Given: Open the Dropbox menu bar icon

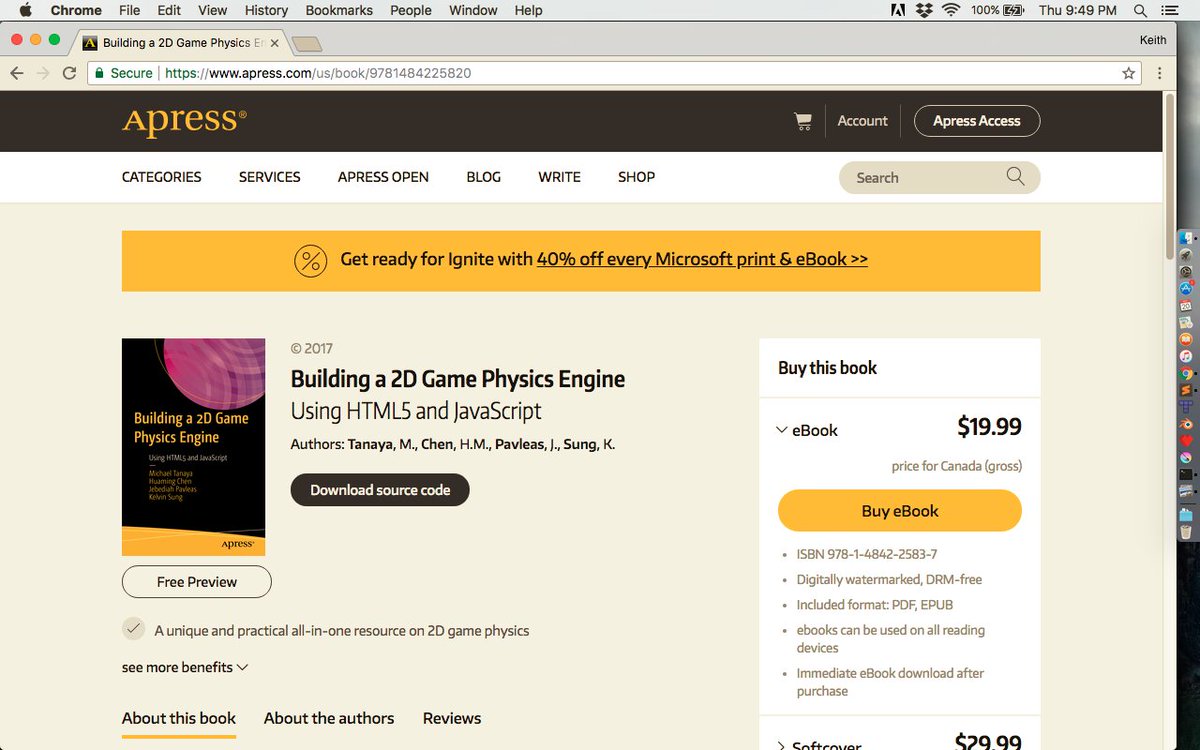Looking at the screenshot, I should tap(924, 10).
